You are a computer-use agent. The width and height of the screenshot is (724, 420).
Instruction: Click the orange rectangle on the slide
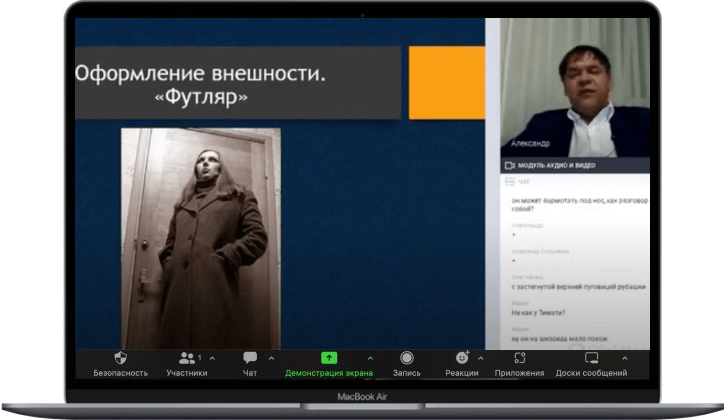click(x=446, y=83)
